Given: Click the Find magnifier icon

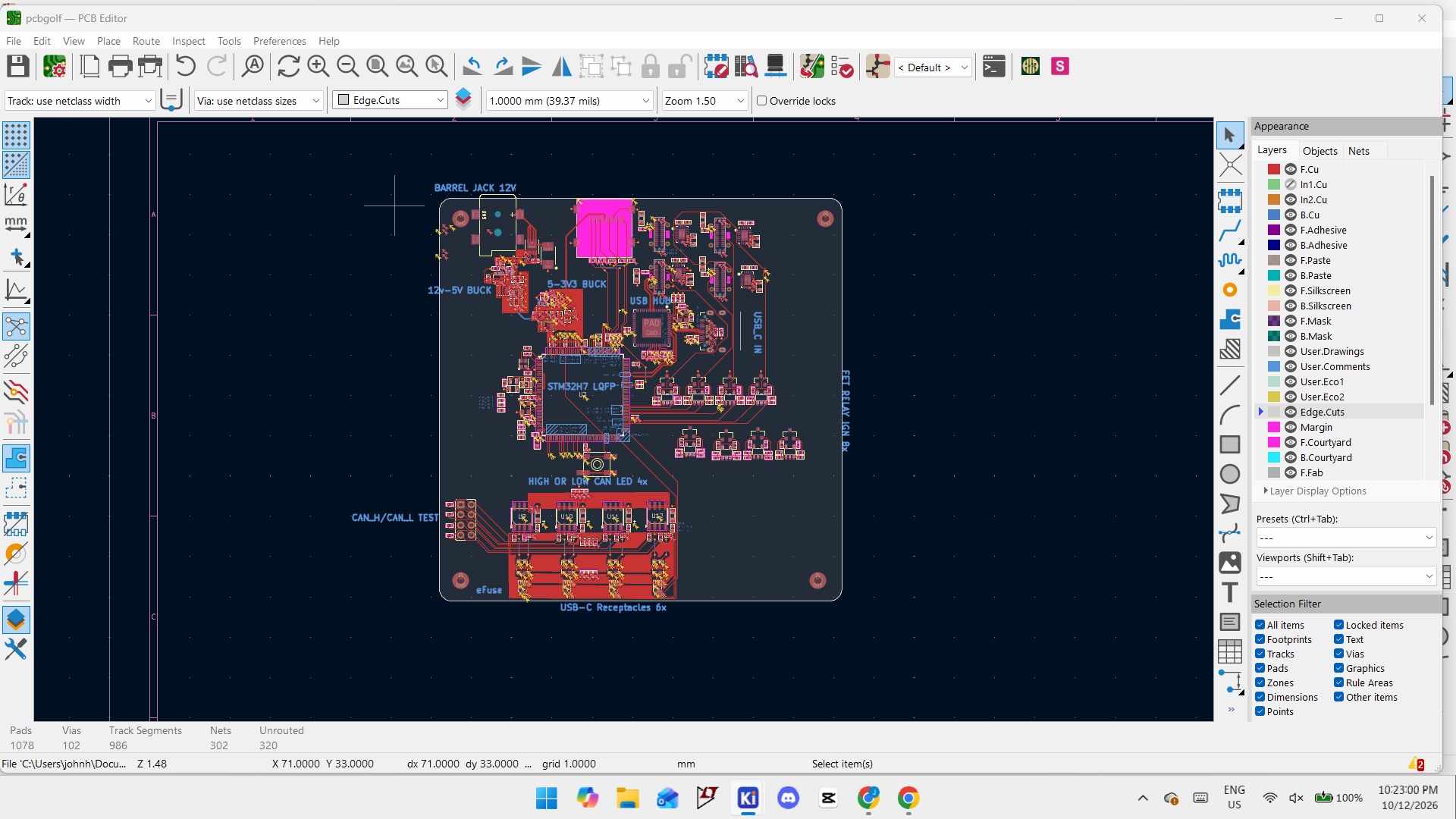Looking at the screenshot, I should pos(253,67).
